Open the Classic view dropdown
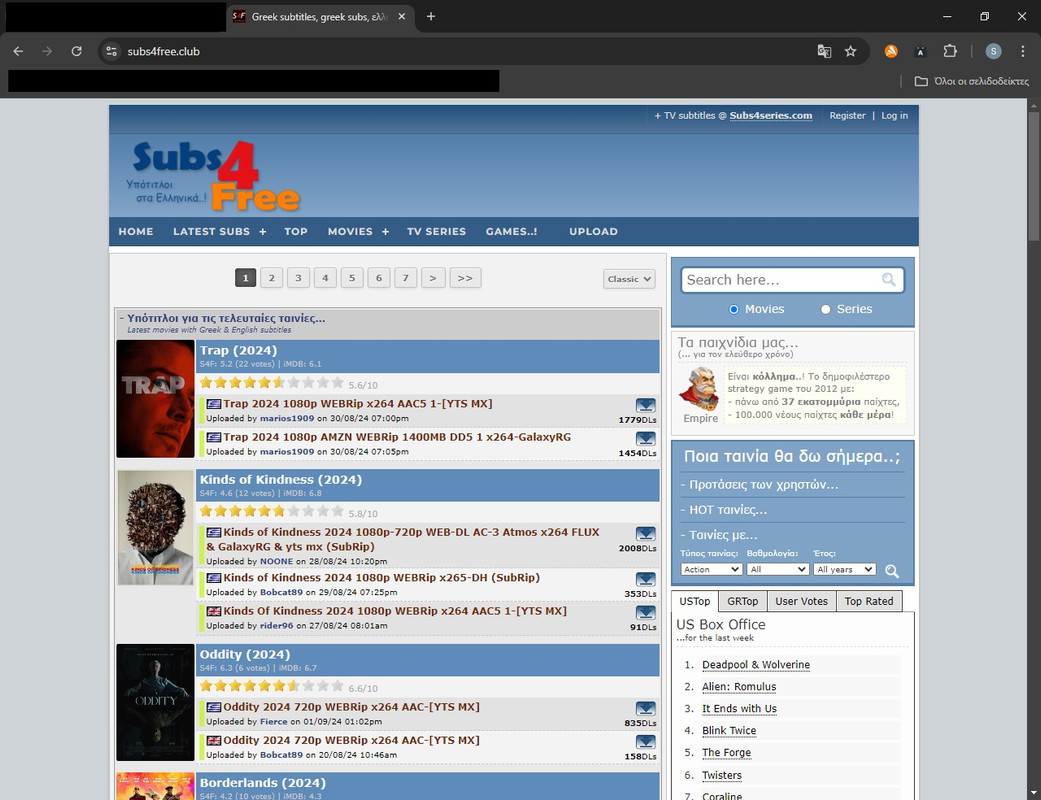This screenshot has height=800, width=1041. [x=629, y=279]
